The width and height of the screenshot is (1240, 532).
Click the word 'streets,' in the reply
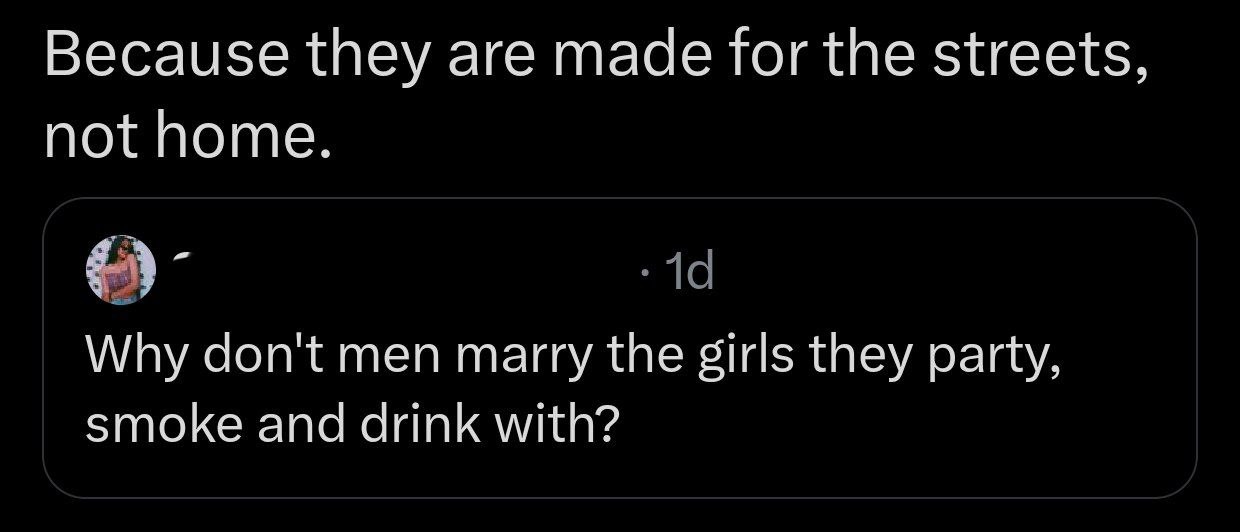tap(1040, 59)
